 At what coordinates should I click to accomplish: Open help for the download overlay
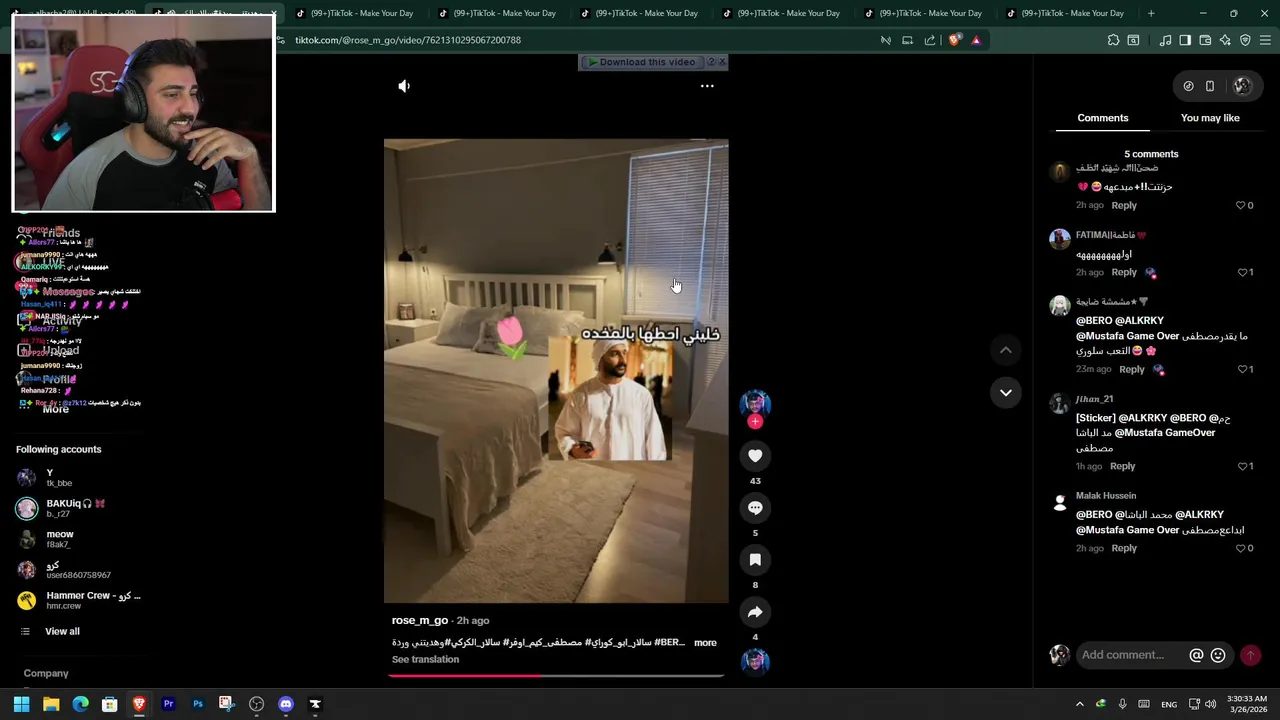pos(711,62)
